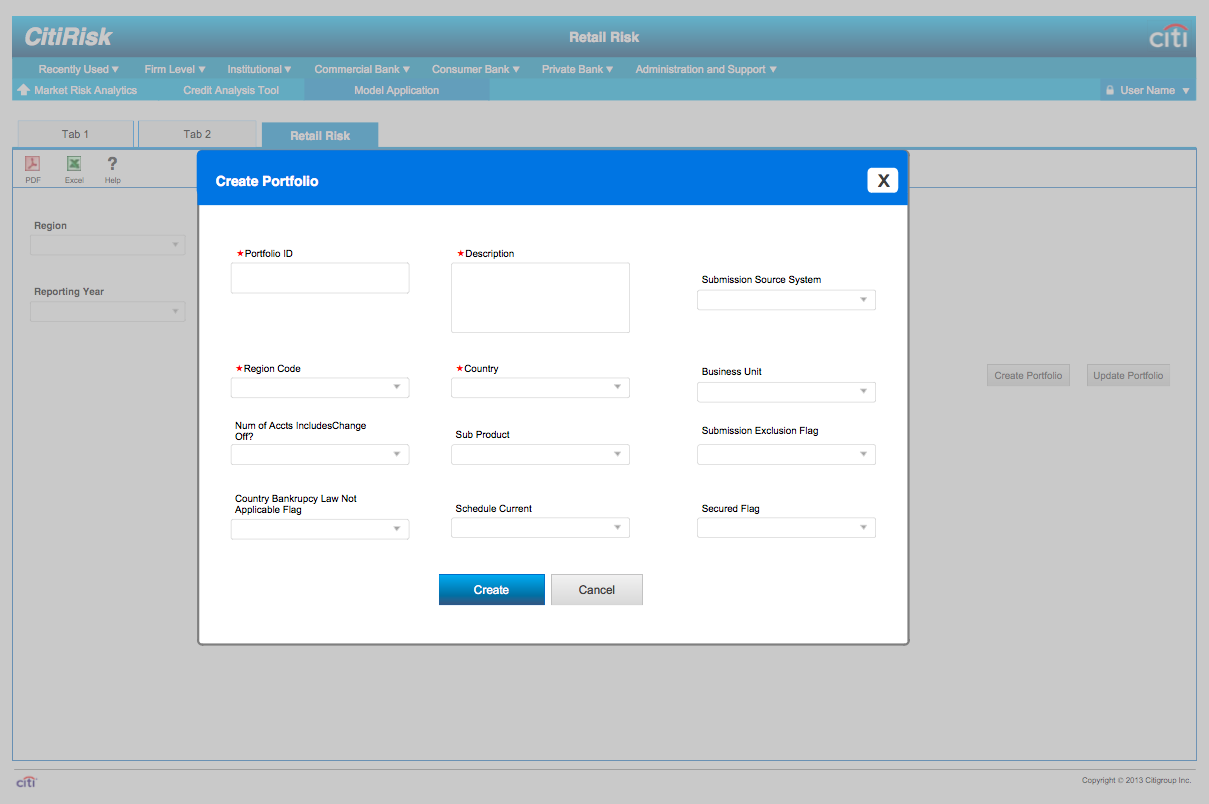The width and height of the screenshot is (1209, 804).
Task: Switch to Tab 2
Action: click(197, 134)
